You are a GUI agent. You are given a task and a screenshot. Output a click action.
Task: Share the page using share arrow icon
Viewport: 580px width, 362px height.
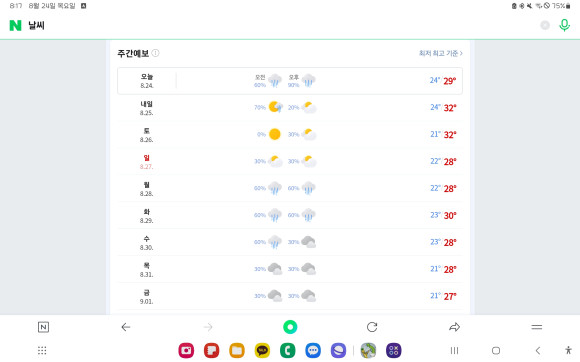coord(454,327)
